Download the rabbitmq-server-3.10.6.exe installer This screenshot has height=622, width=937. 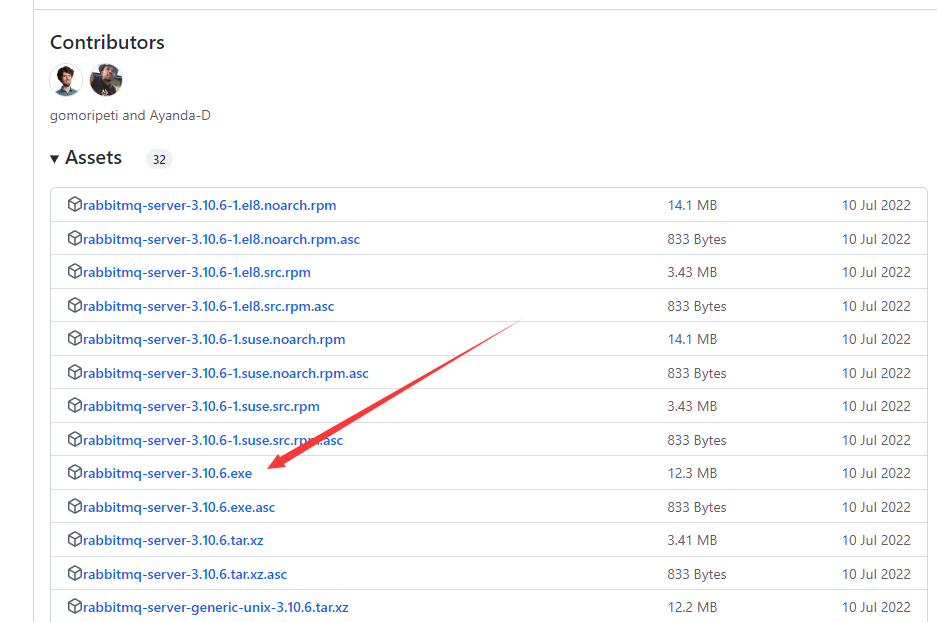coord(167,473)
